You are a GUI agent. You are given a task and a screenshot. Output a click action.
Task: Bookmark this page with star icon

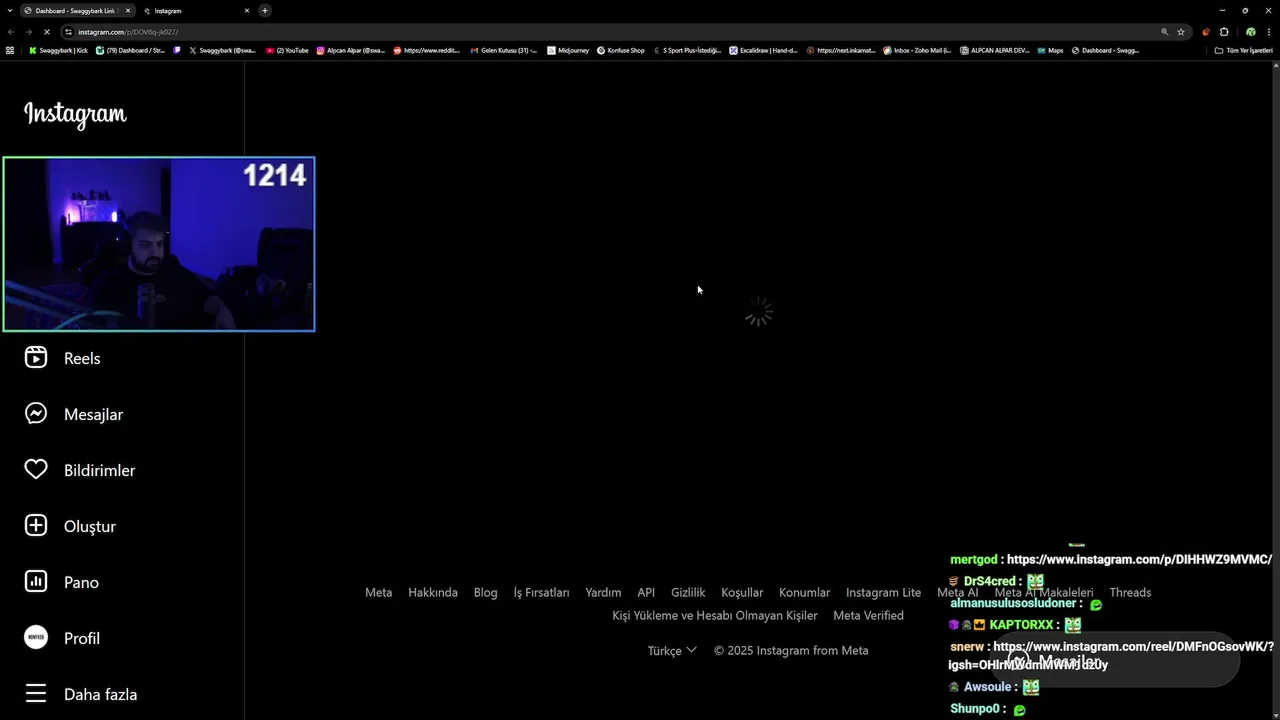click(1181, 32)
